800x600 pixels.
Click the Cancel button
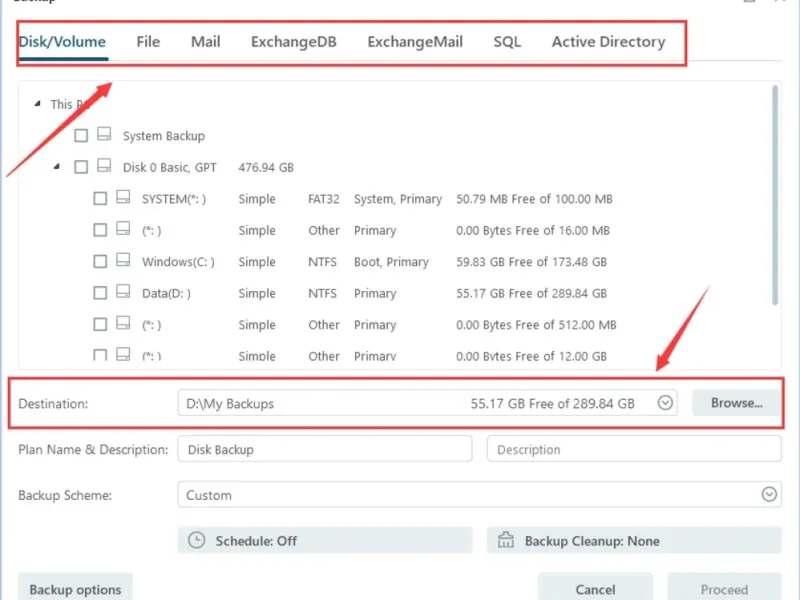click(x=595, y=588)
